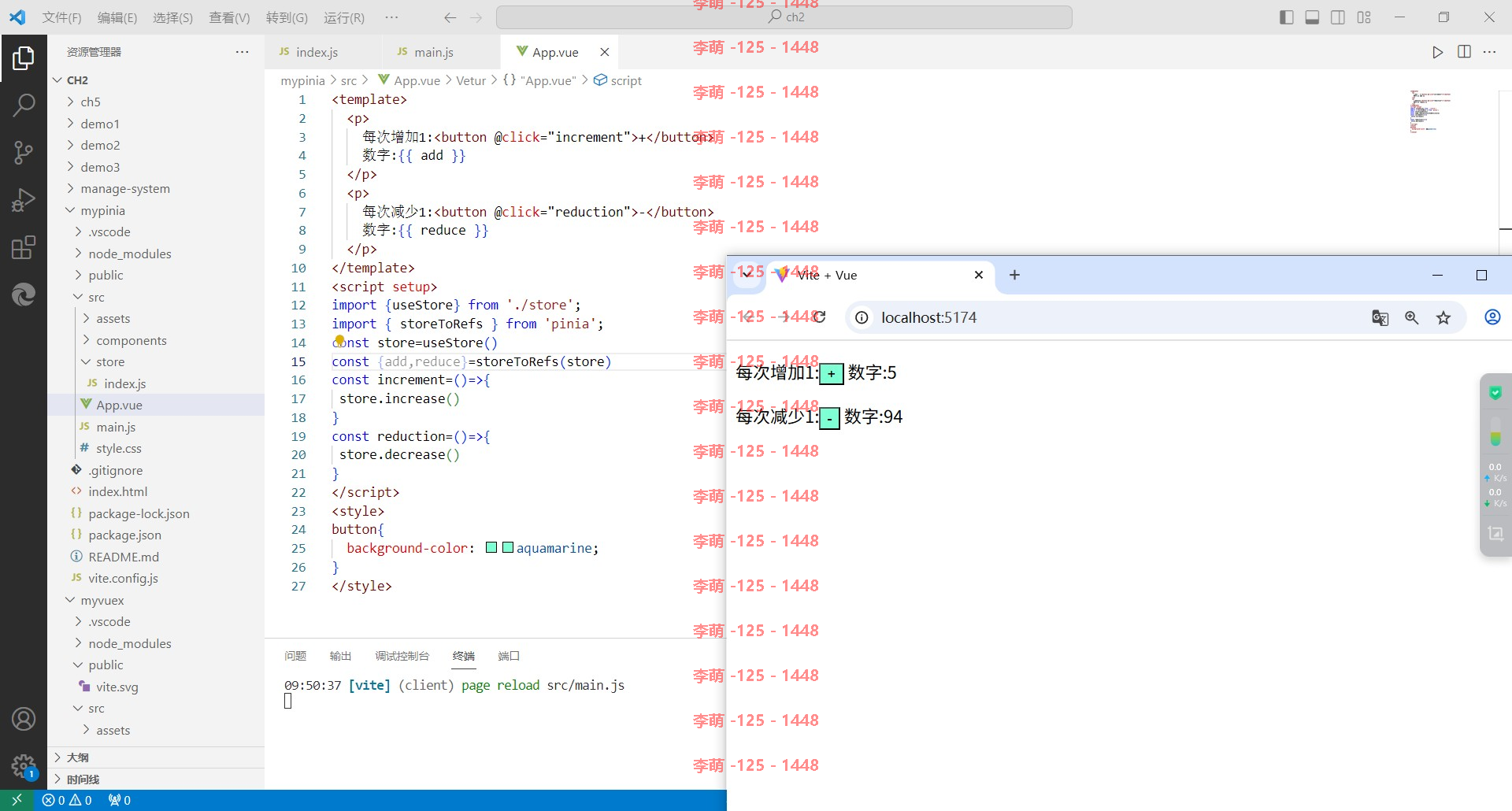Open Source Control view in activity bar
Image resolution: width=1512 pixels, height=811 pixels.
24,152
